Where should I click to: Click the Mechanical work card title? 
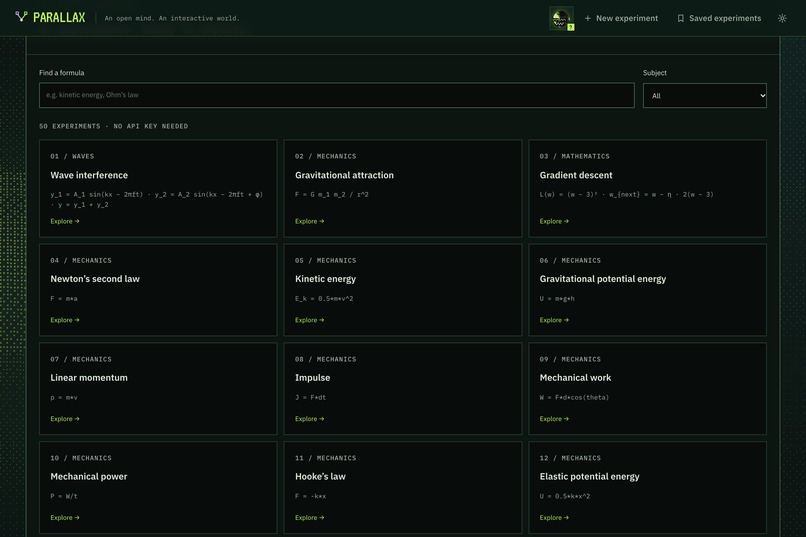tap(575, 378)
